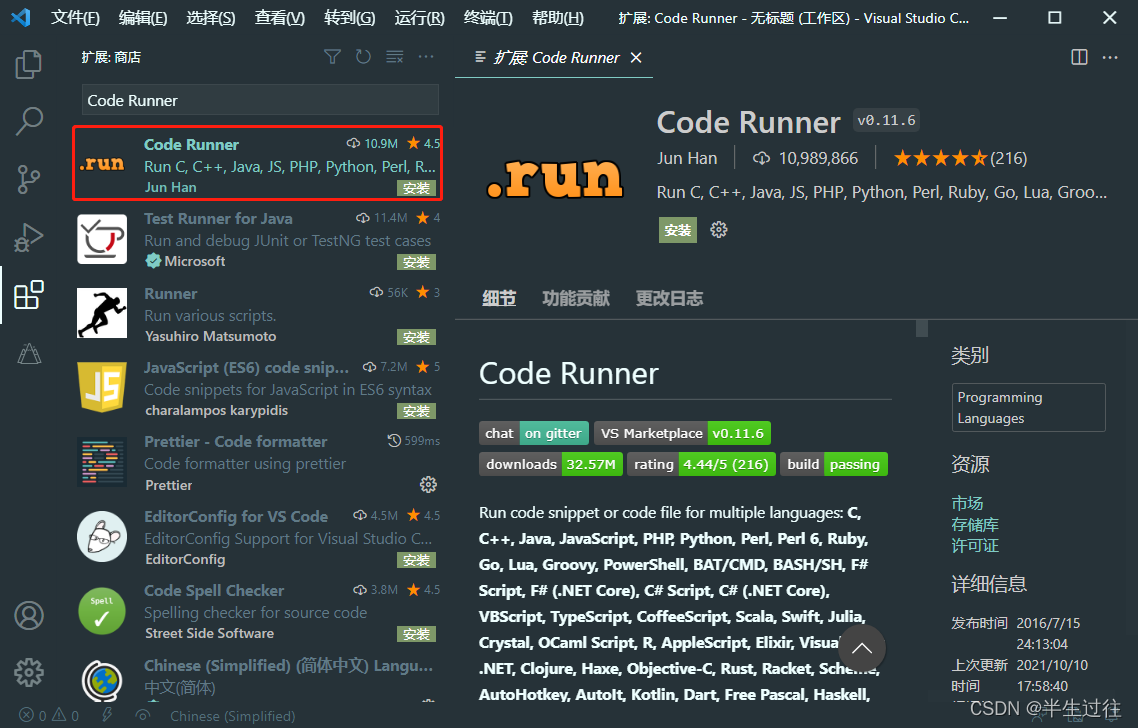
Task: Open the Run and Debug view
Action: tap(28, 237)
